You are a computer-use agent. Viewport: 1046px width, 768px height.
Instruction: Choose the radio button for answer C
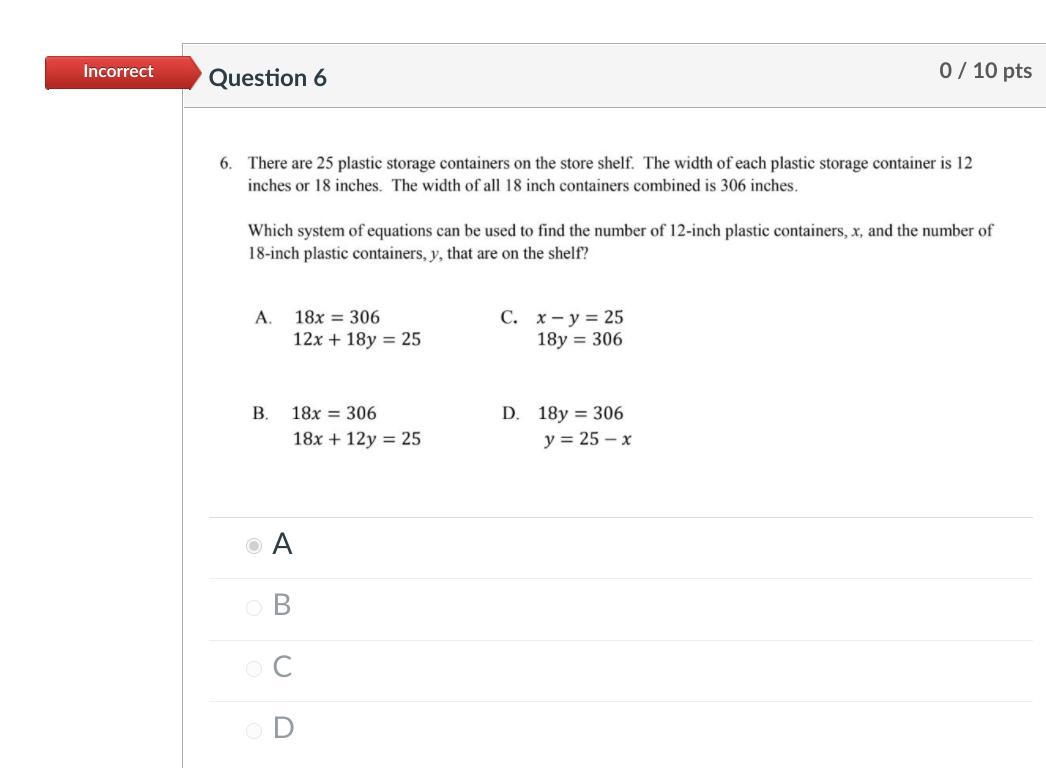click(254, 668)
